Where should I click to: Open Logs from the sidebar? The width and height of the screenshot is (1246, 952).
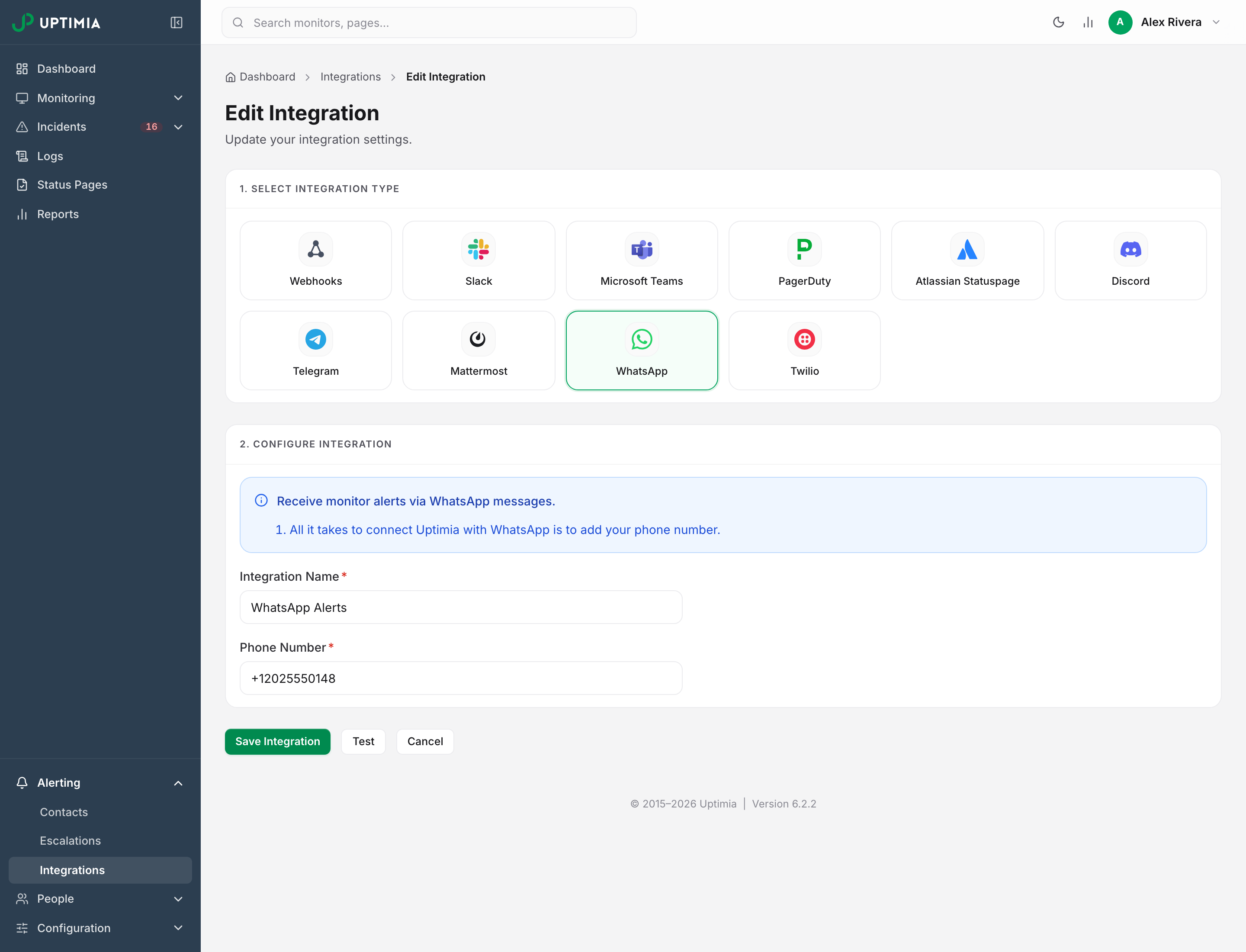pyautogui.click(x=100, y=156)
